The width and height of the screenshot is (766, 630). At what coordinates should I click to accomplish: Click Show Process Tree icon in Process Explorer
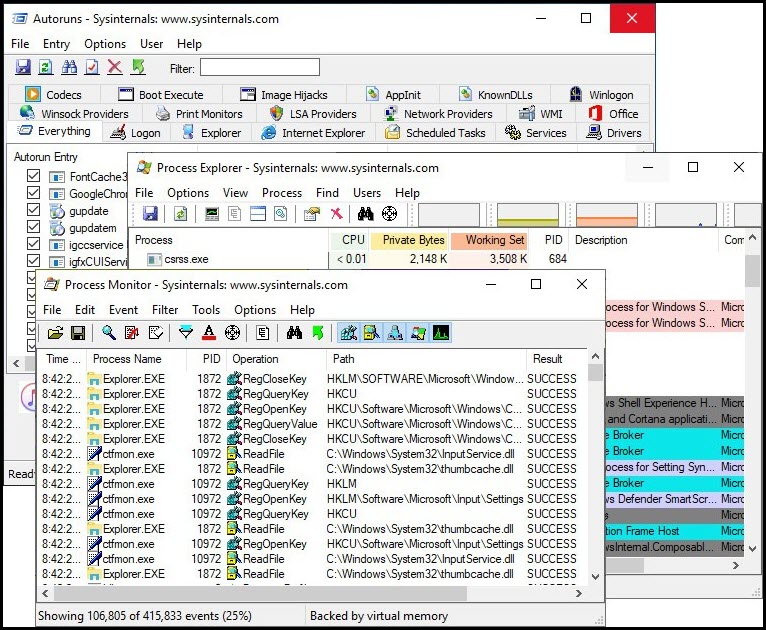click(x=234, y=214)
